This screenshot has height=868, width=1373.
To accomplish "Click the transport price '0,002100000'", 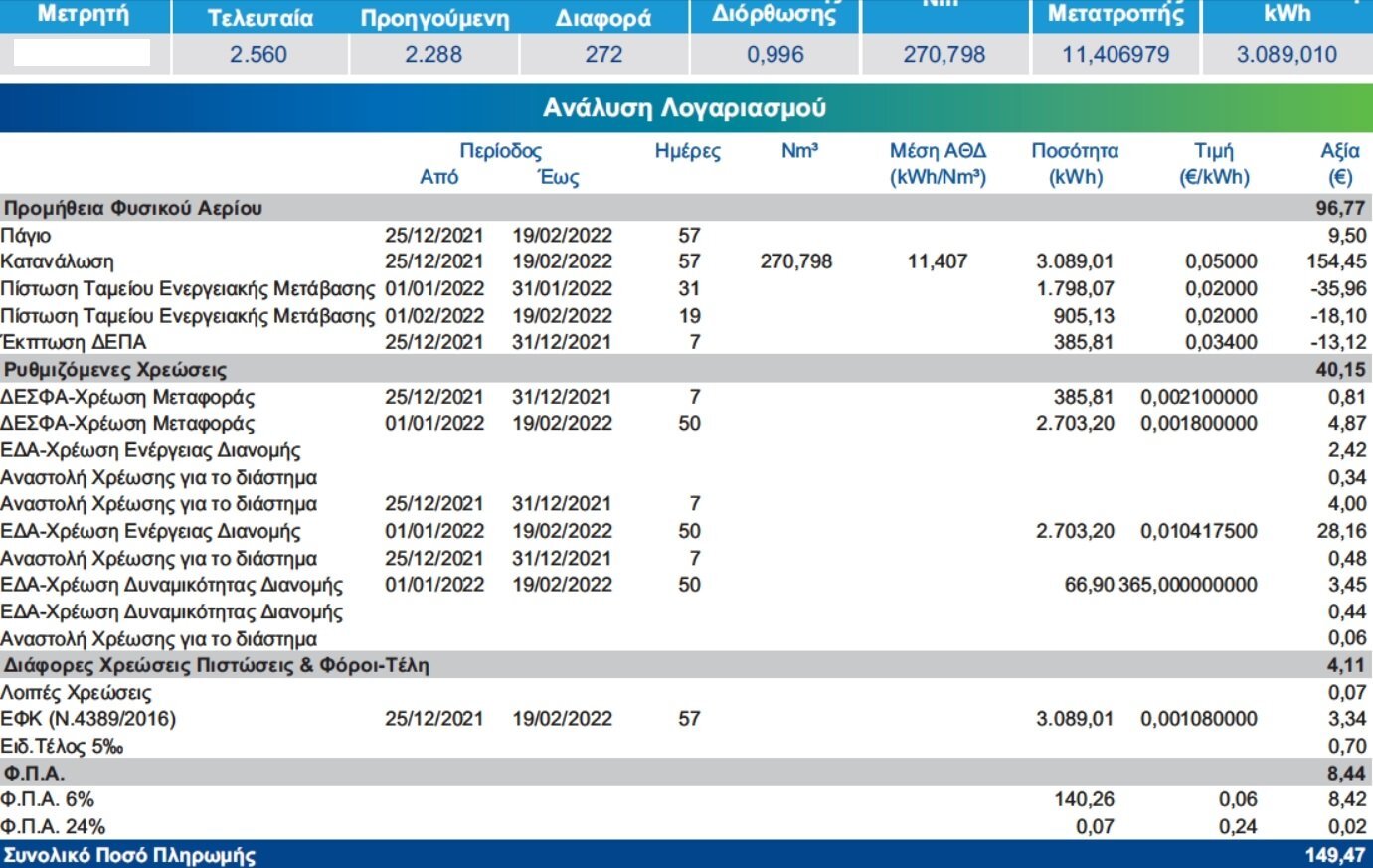I will 1199,397.
